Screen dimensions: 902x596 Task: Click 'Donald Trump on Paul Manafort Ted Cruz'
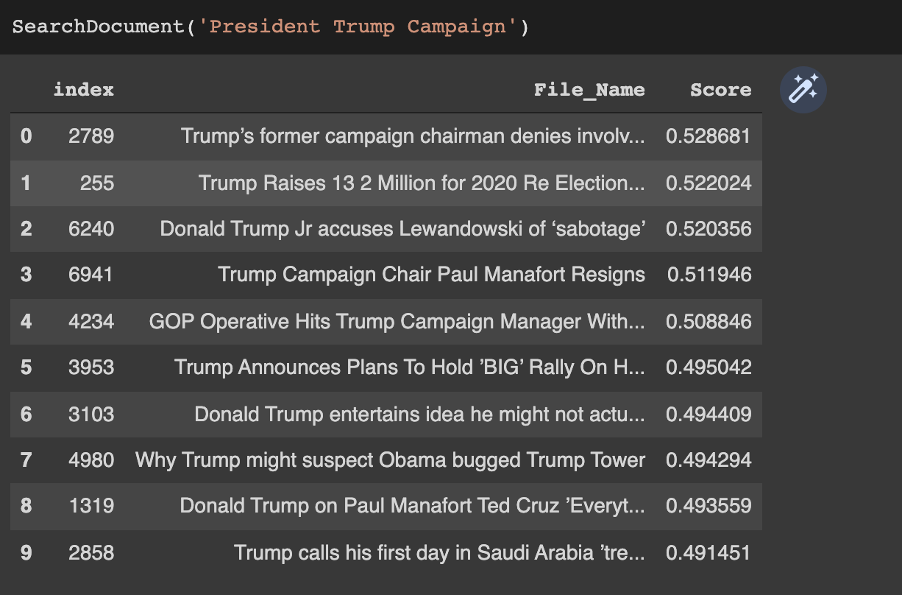point(412,506)
